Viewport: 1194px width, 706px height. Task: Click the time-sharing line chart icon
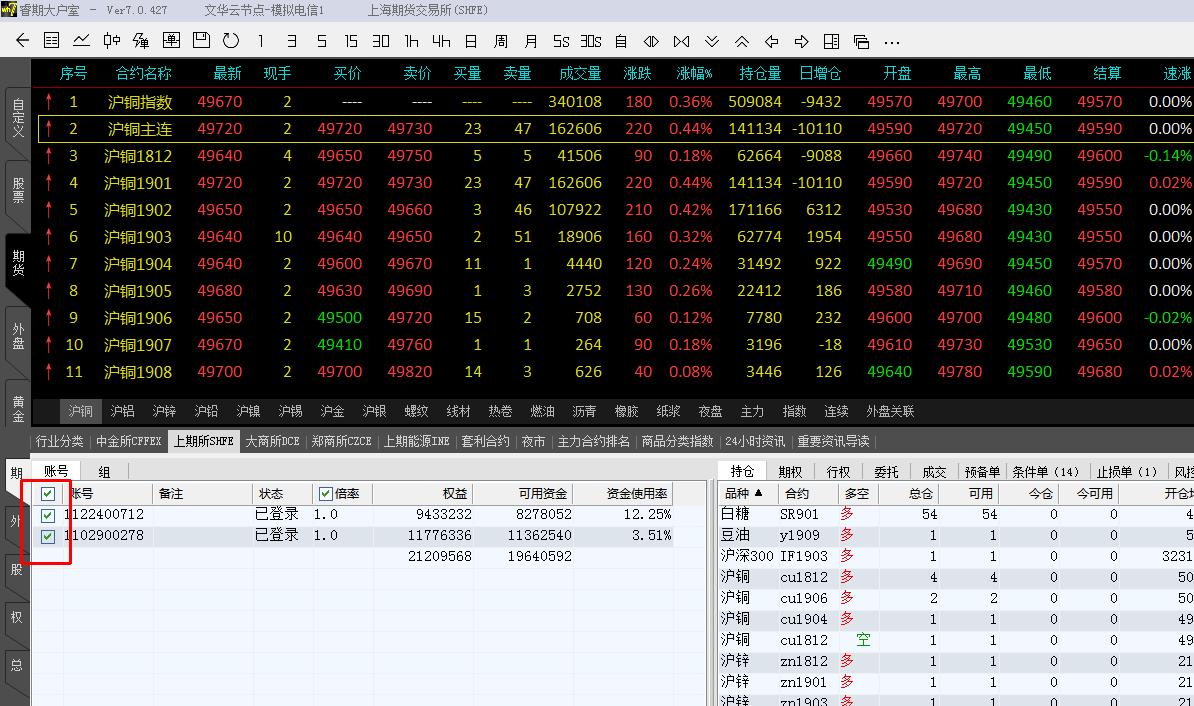[81, 41]
